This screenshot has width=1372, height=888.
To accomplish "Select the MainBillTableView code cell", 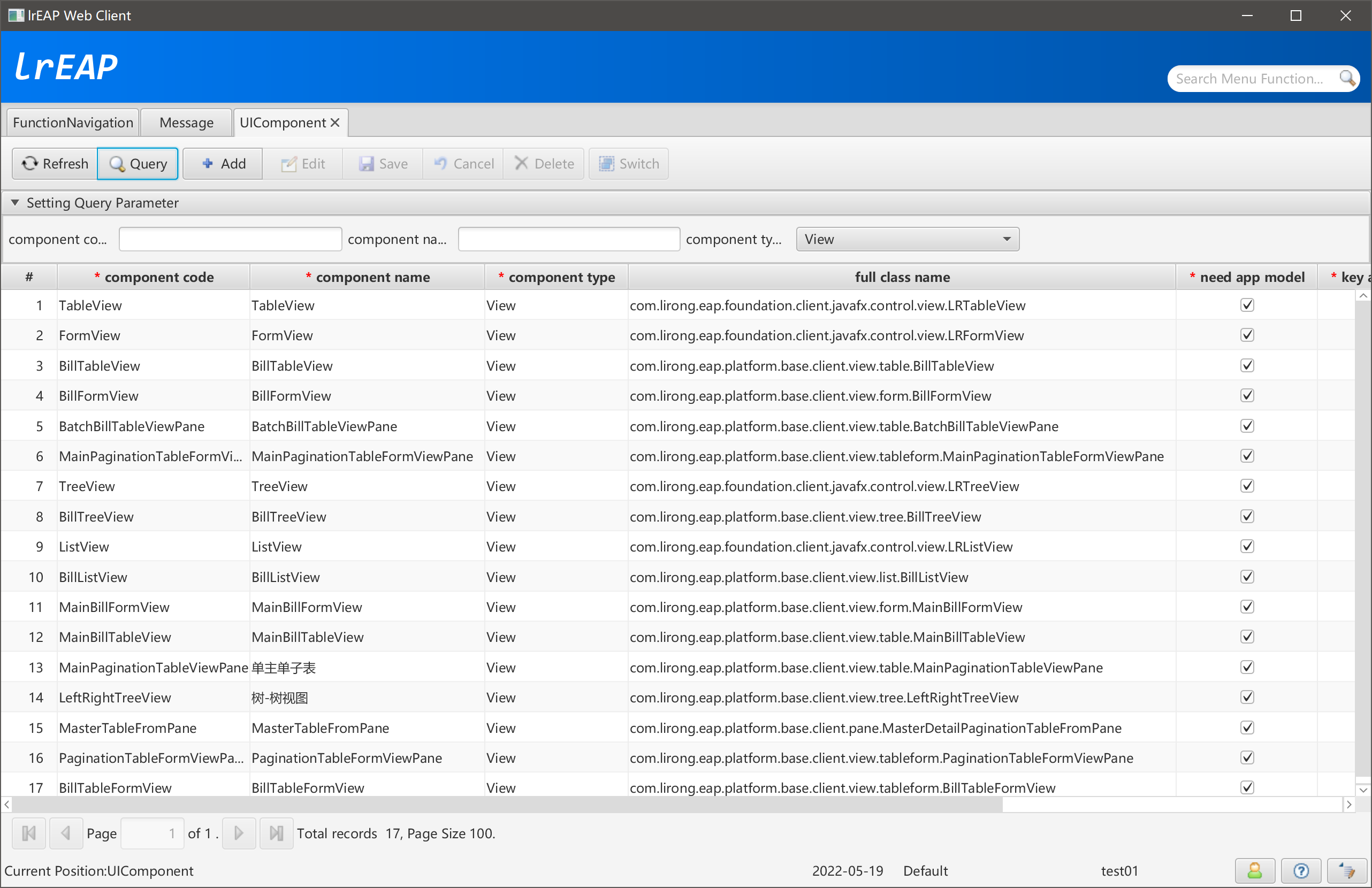I will click(154, 637).
